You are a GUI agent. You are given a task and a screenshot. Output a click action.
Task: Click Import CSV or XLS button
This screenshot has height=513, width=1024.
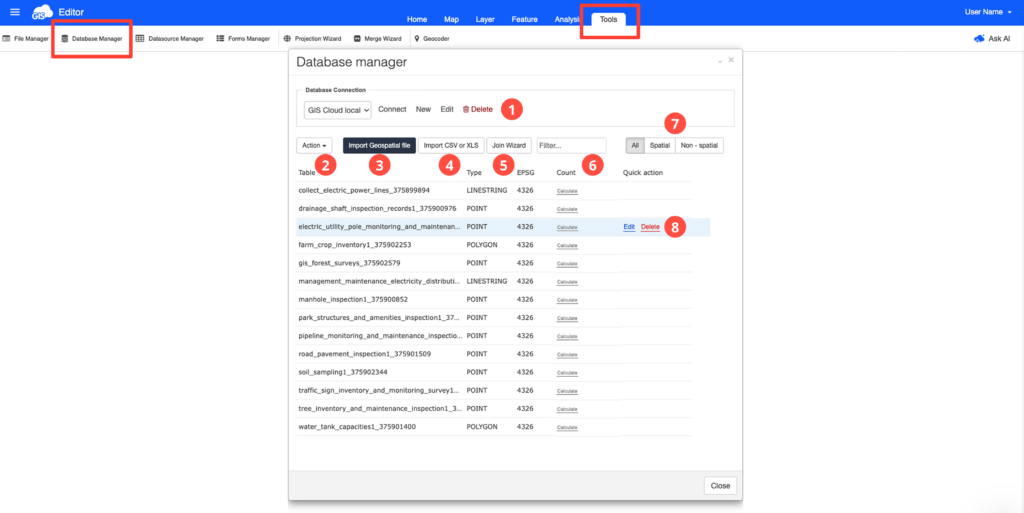(x=451, y=146)
